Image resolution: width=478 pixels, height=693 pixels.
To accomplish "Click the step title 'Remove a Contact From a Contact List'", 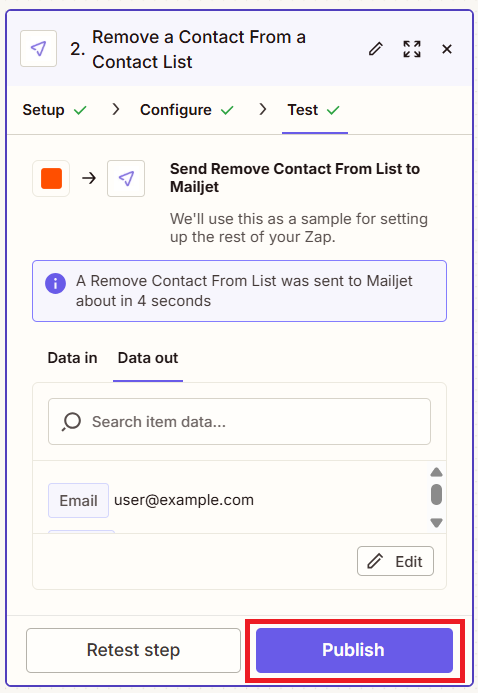I will (x=199, y=49).
